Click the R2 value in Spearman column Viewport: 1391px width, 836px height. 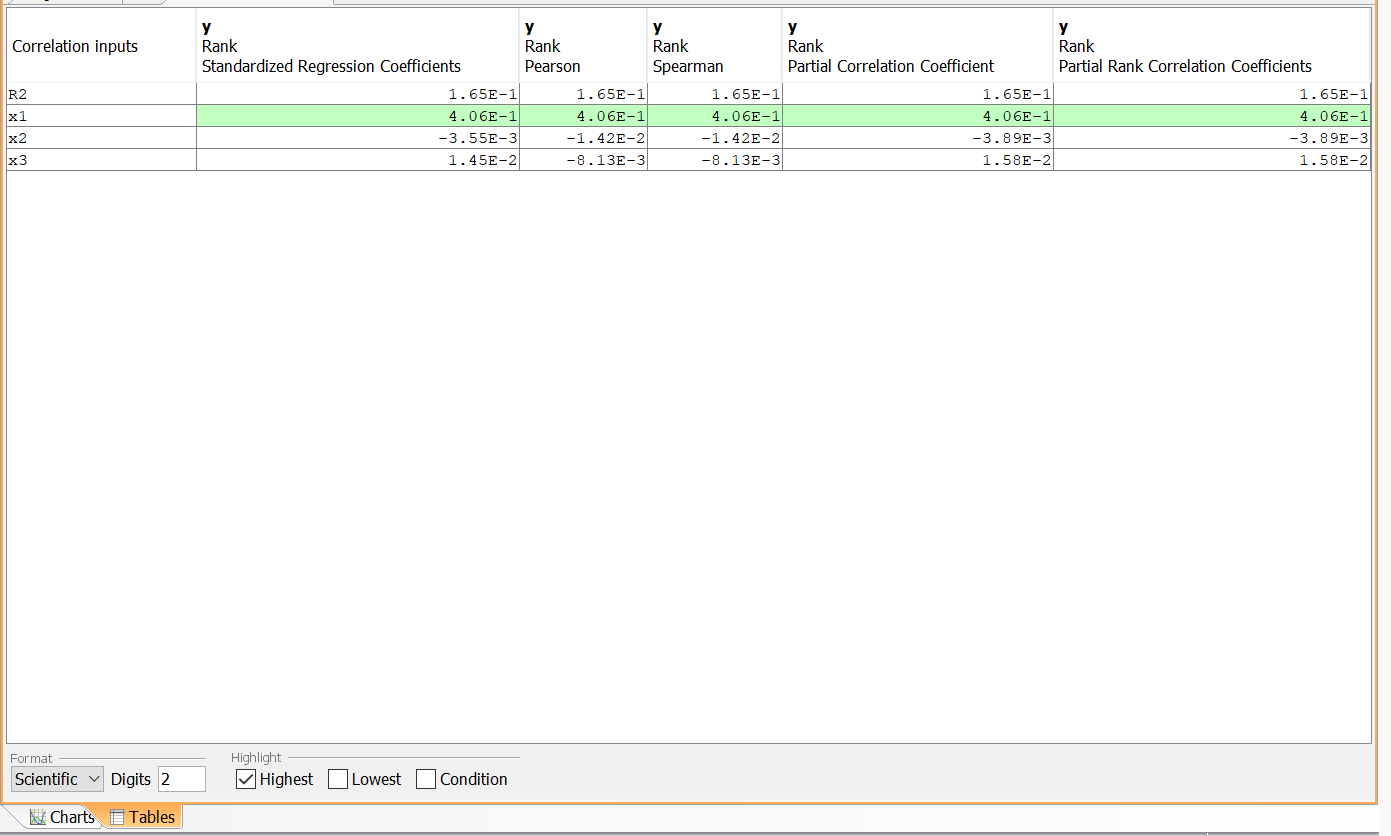click(x=715, y=94)
